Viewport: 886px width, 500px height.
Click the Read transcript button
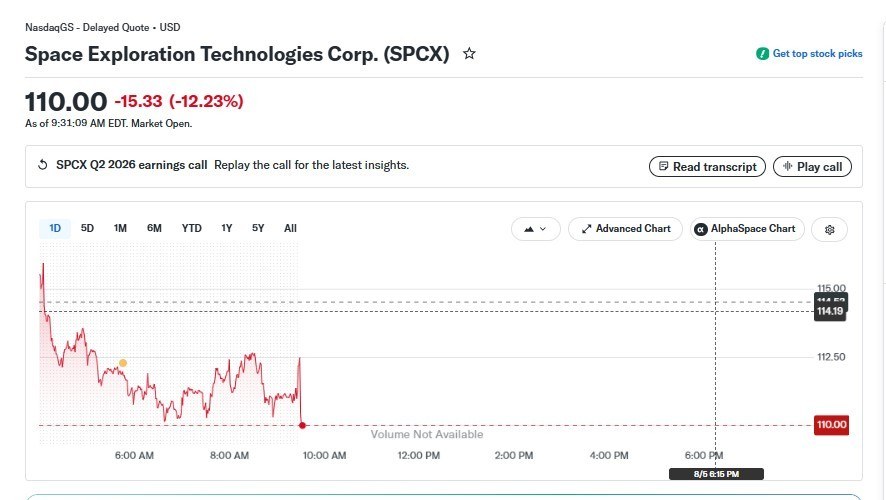click(x=707, y=167)
